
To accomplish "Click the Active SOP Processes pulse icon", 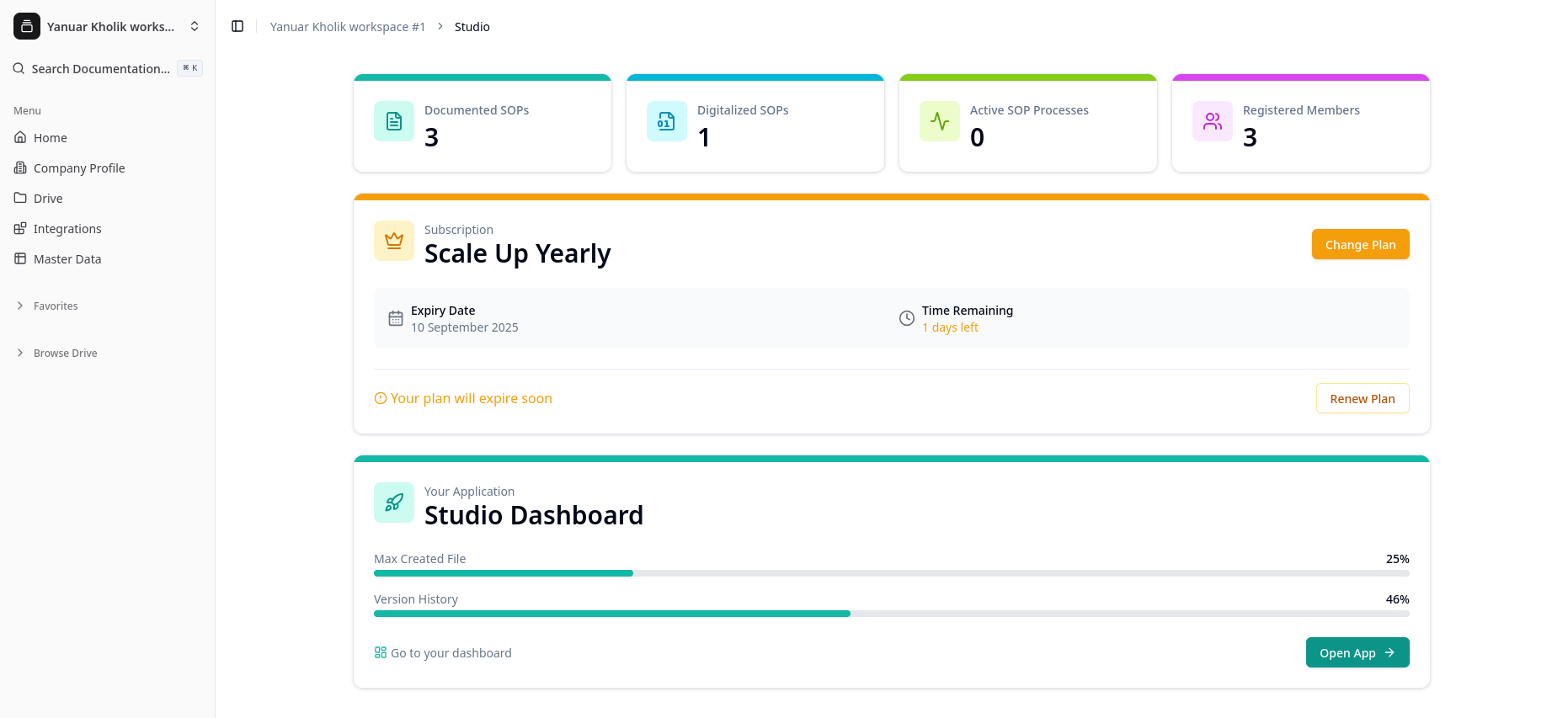I will click(x=939, y=121).
